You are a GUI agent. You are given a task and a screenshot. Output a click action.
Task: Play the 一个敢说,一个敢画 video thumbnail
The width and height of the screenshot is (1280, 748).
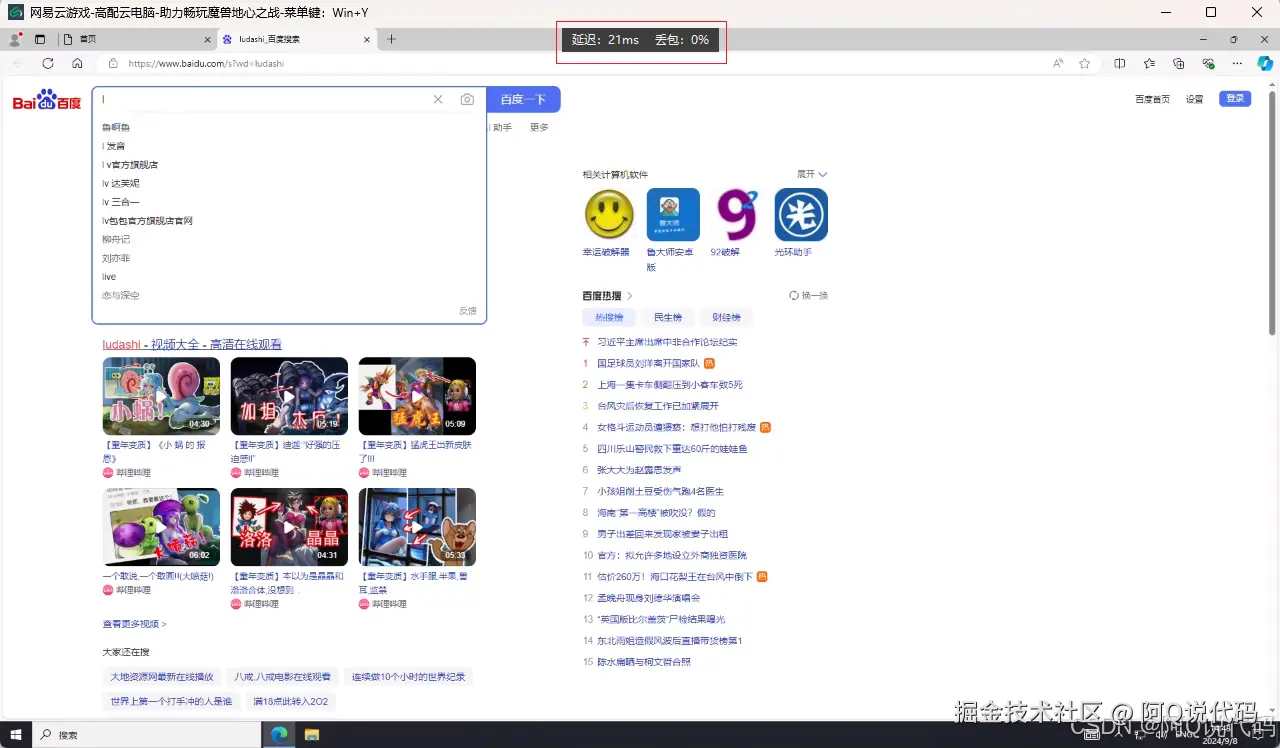pyautogui.click(x=161, y=527)
